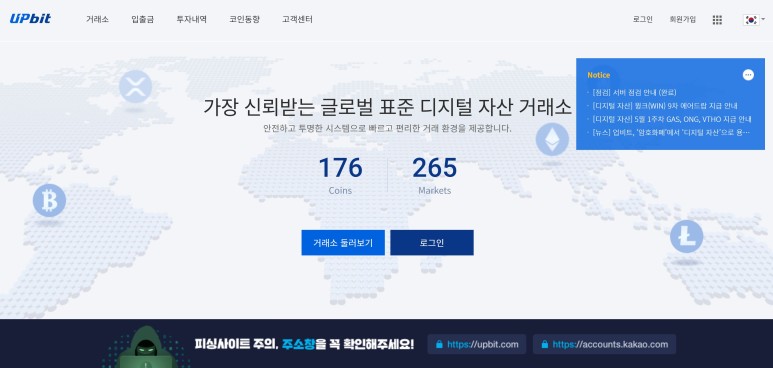Open the 거래소 menu
Image resolution: width=773 pixels, height=368 pixels.
pos(97,19)
